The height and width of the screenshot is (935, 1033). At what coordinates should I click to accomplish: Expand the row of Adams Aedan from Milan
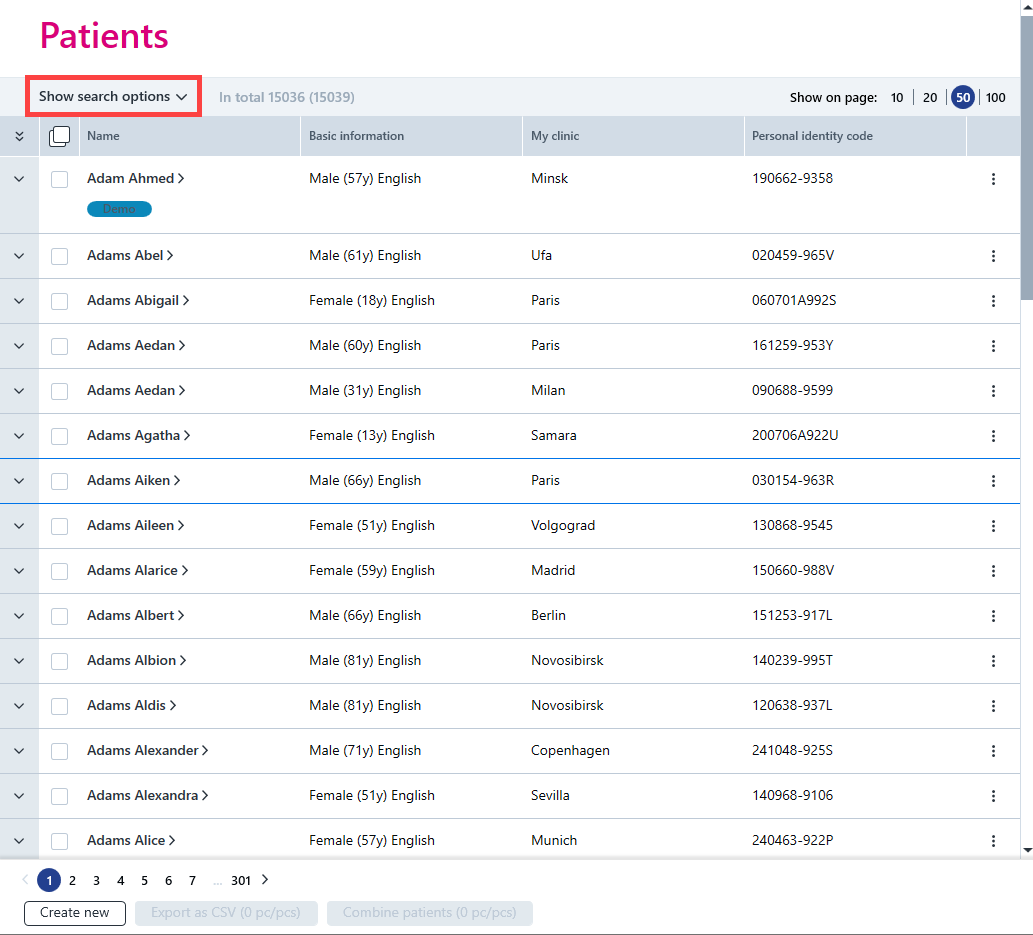click(19, 391)
